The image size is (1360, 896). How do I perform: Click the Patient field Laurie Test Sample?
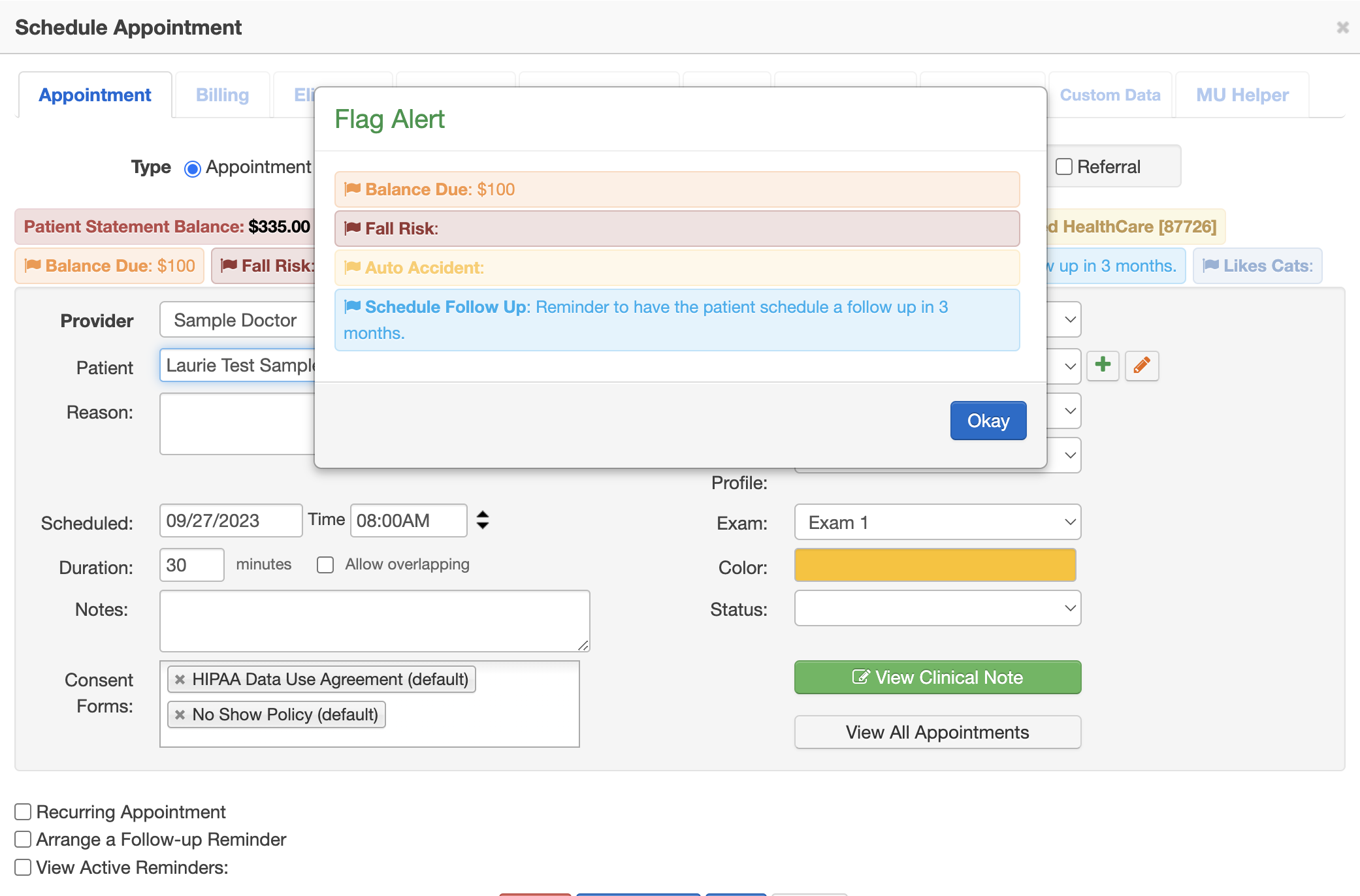click(238, 365)
